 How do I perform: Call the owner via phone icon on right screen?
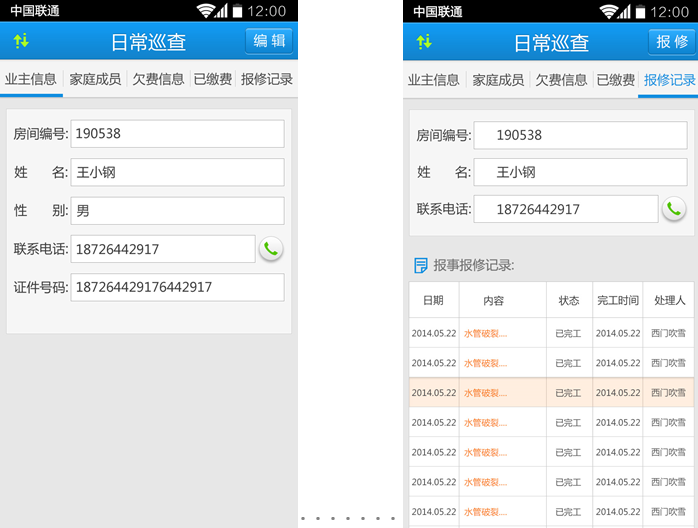tap(674, 209)
